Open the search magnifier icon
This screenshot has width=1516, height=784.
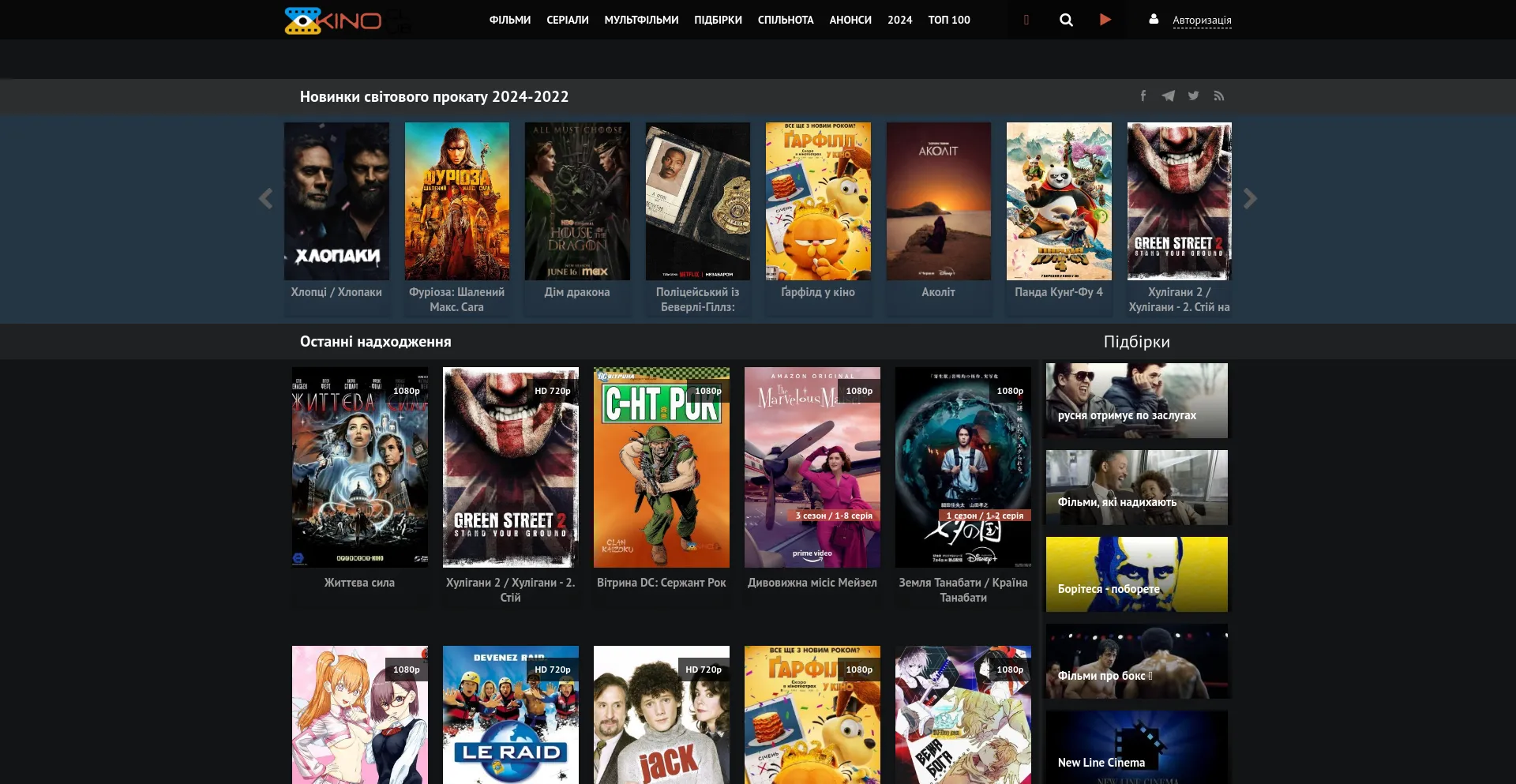[x=1066, y=20]
